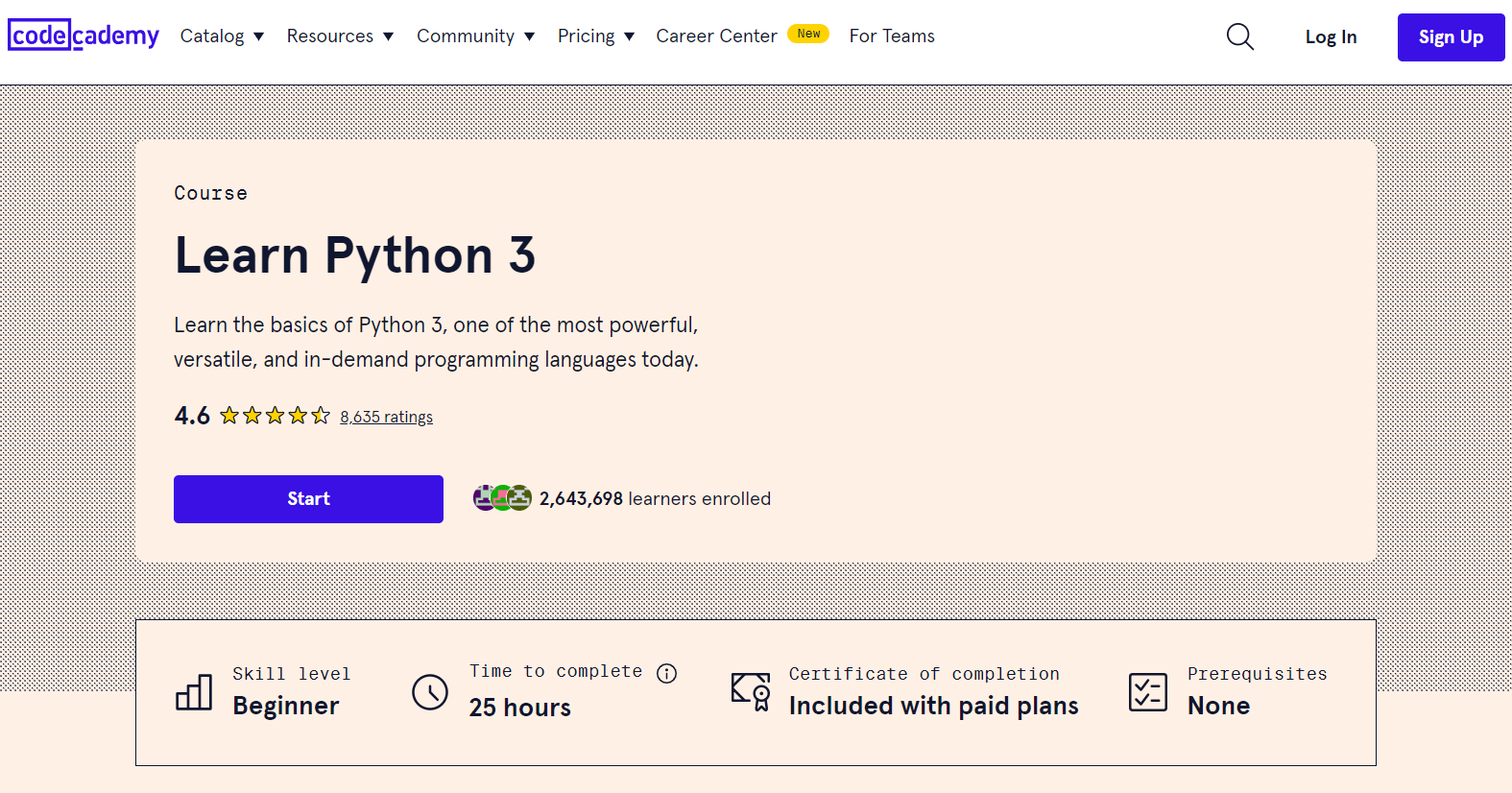This screenshot has height=793, width=1512.
Task: Click the info icon beside Time to complete
Action: [x=666, y=673]
